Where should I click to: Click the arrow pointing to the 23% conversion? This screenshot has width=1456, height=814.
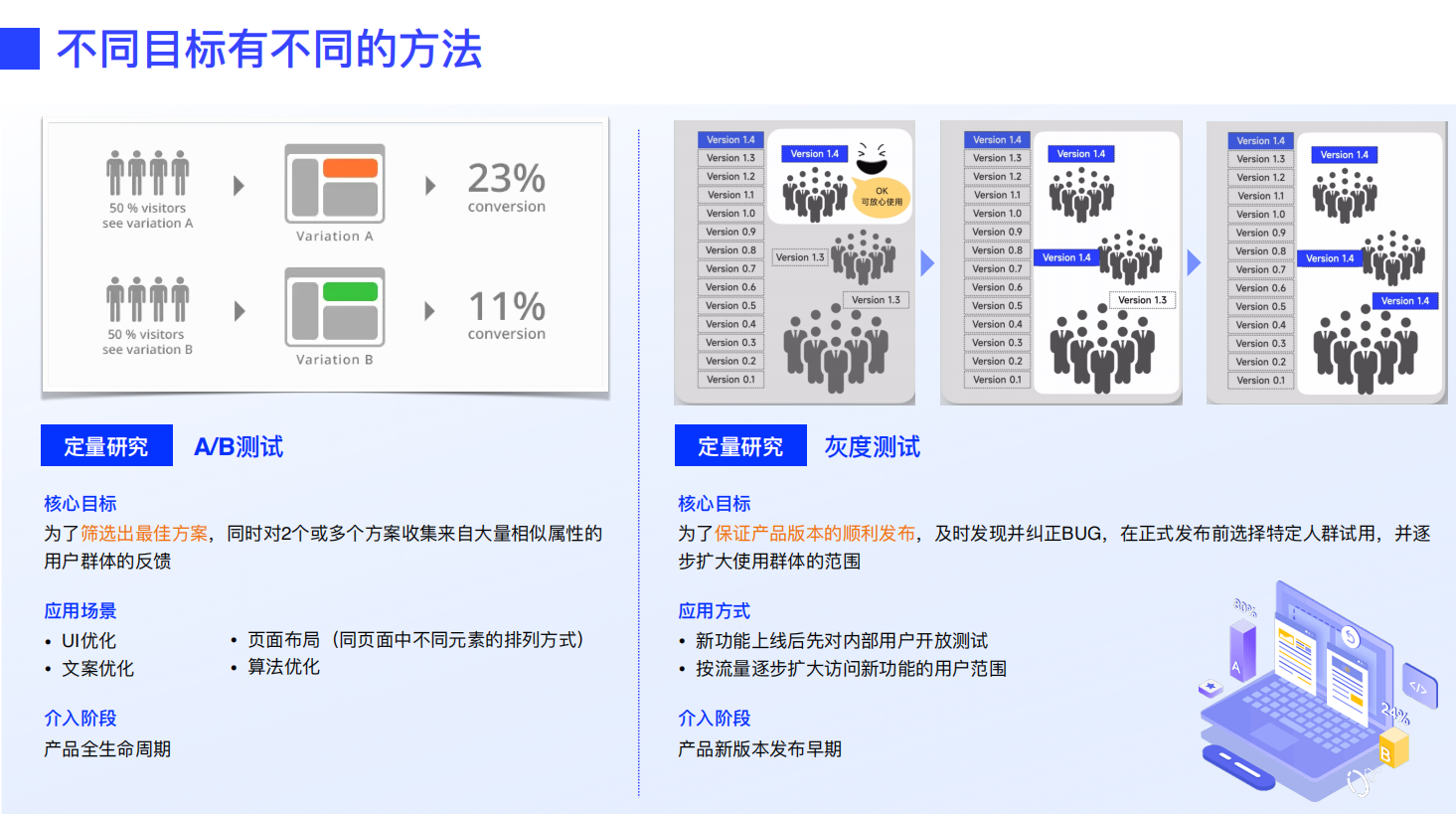click(430, 184)
